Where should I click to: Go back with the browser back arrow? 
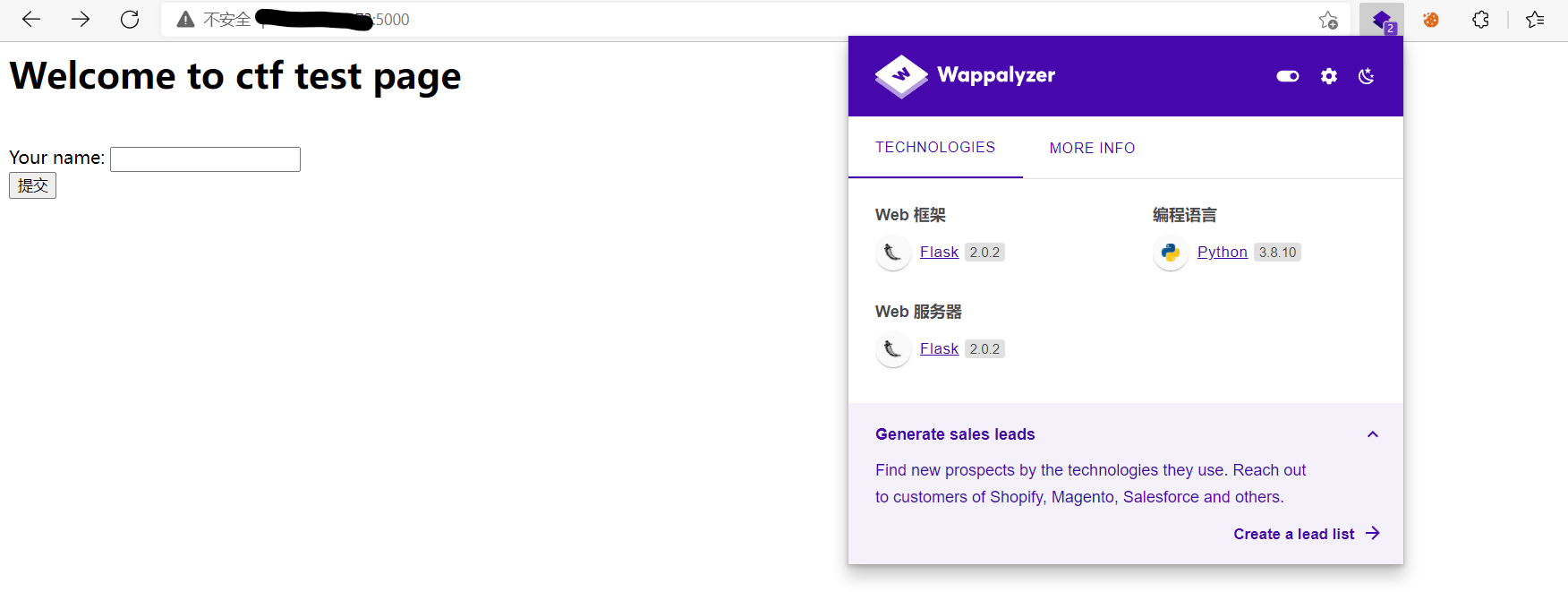click(31, 20)
